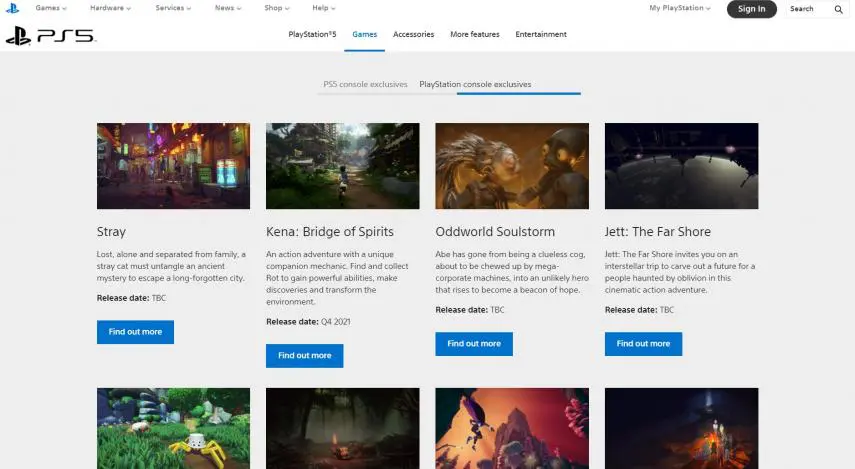
Task: Open the dark campfire game thumbnail in second row
Action: click(x=682, y=429)
